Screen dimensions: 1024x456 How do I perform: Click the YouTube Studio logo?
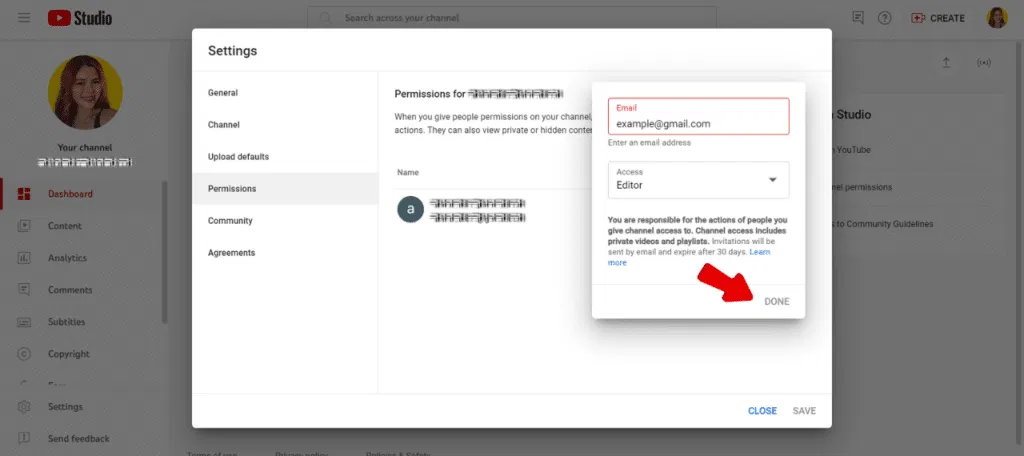tap(80, 18)
